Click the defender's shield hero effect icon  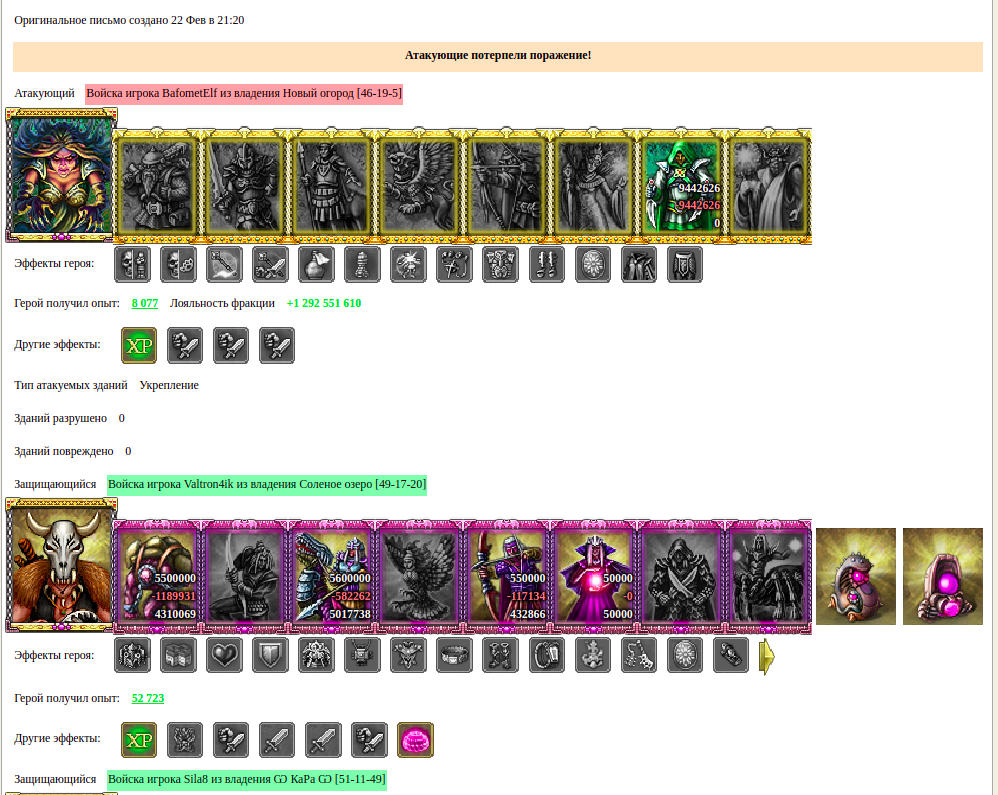pyautogui.click(x=270, y=655)
